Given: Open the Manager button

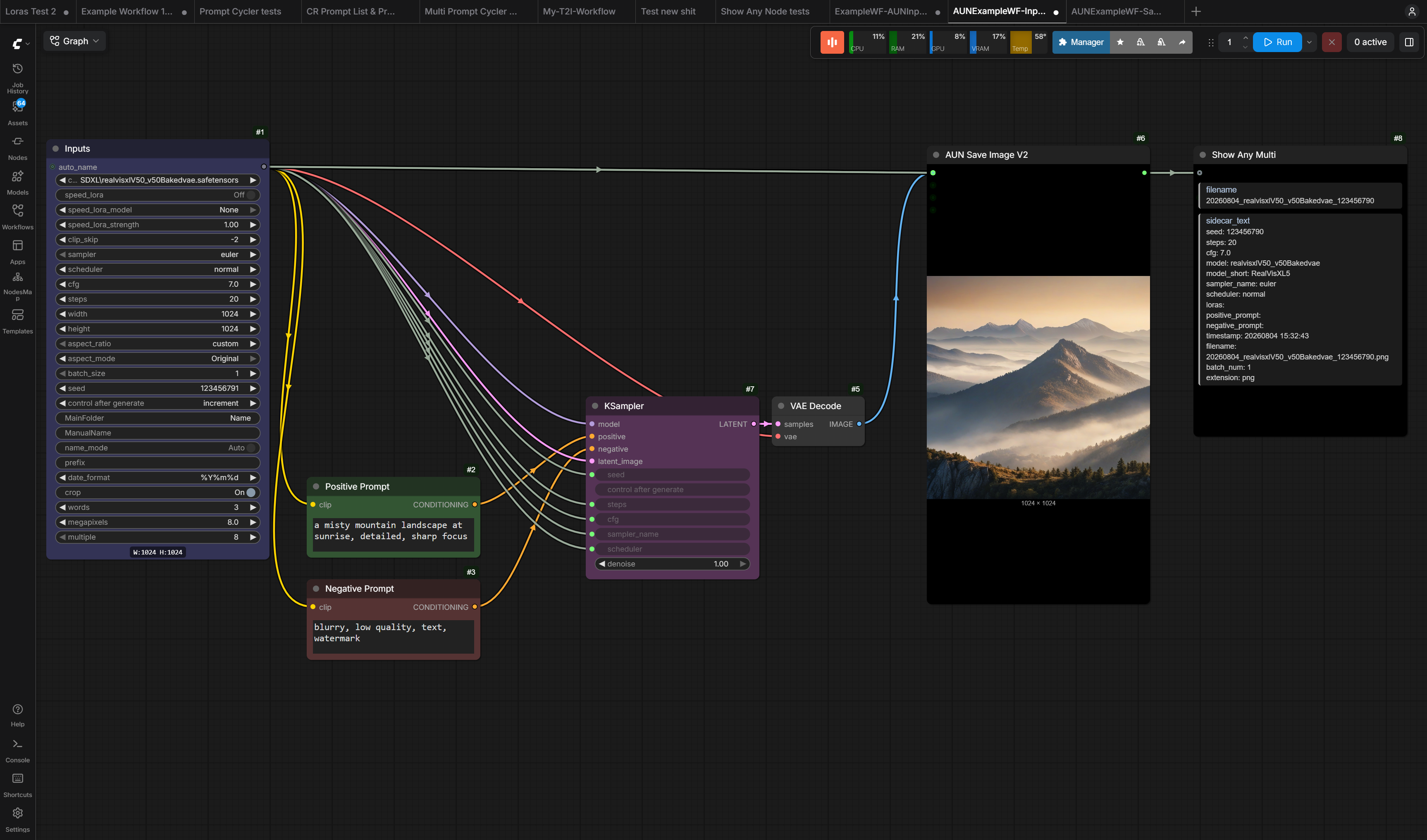Looking at the screenshot, I should coord(1081,42).
